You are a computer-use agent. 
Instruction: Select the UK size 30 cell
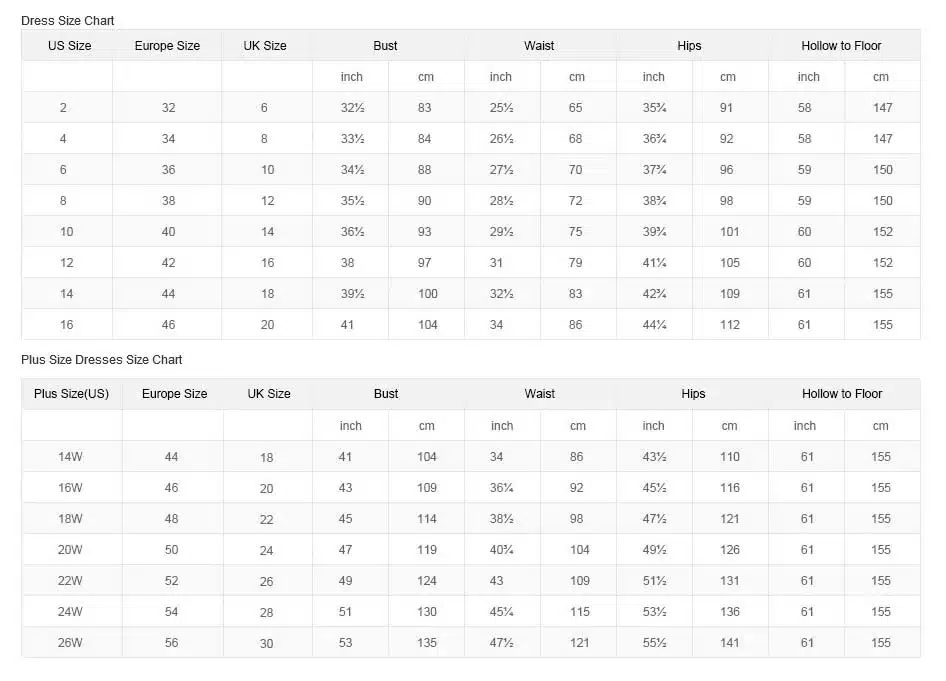pyautogui.click(x=267, y=644)
